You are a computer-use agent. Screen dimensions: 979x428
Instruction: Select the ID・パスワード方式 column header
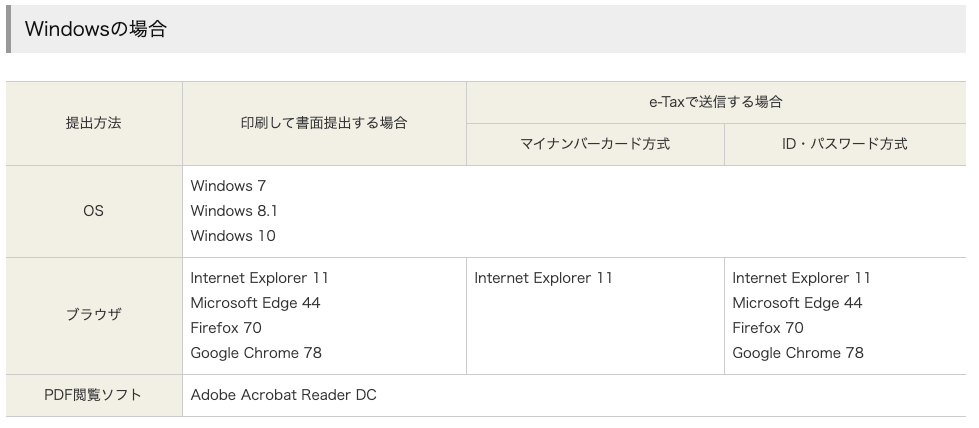click(844, 144)
